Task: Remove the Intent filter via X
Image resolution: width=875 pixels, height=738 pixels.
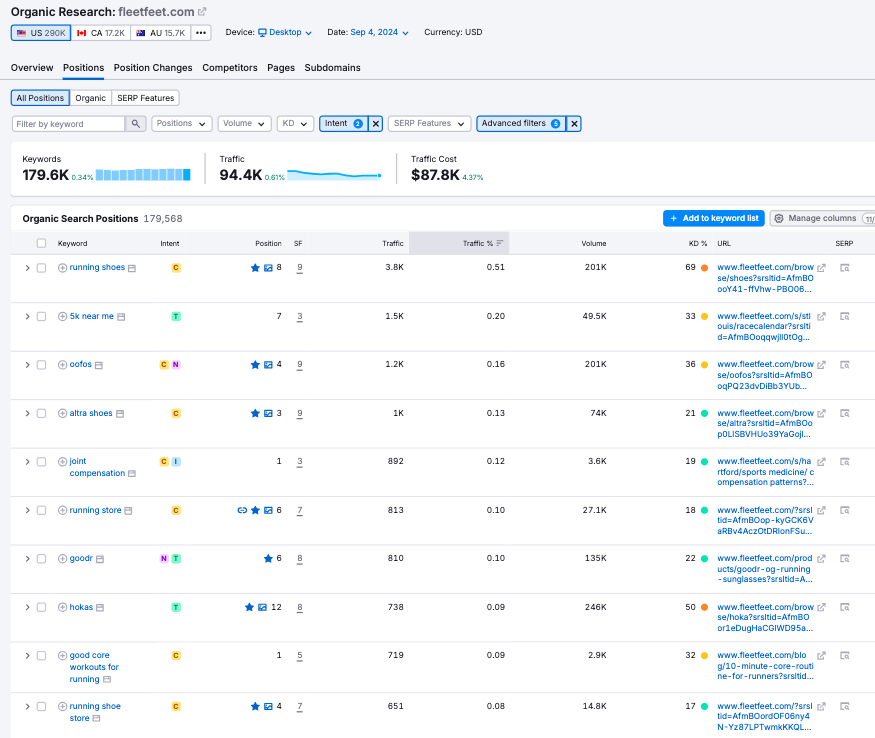Action: point(376,124)
